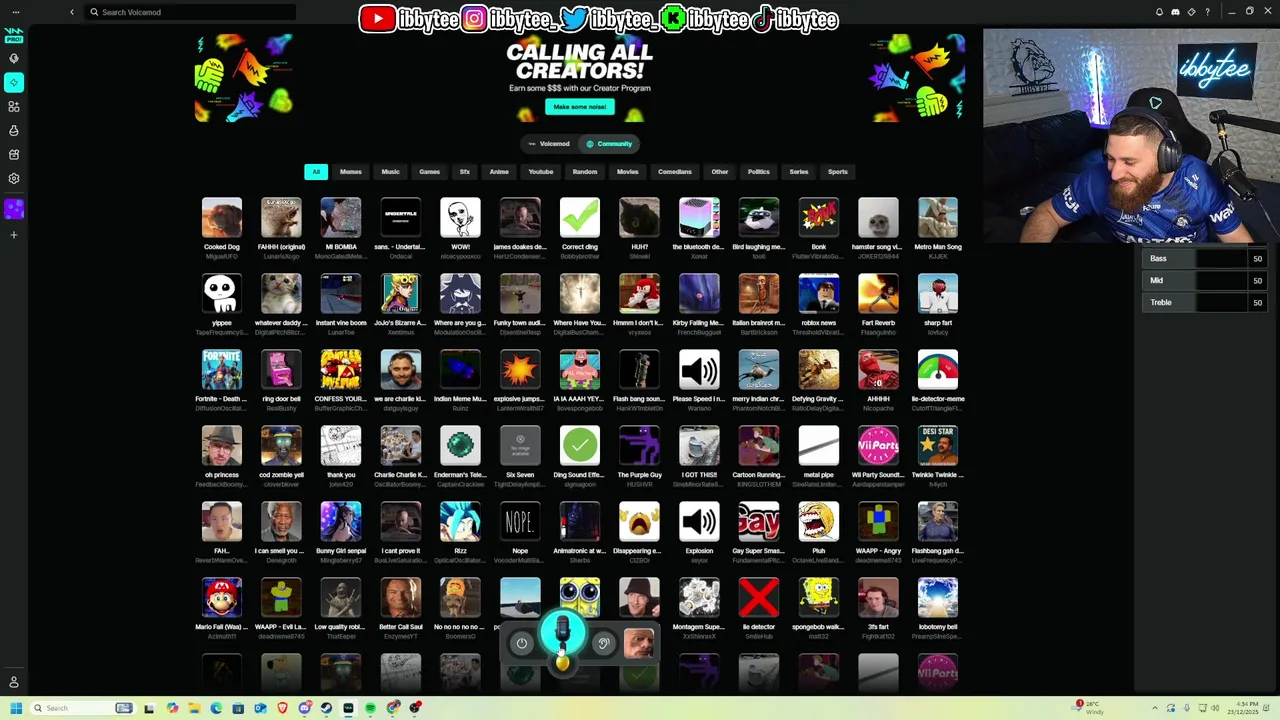Click the face voice thumbnail on widget

(638, 643)
